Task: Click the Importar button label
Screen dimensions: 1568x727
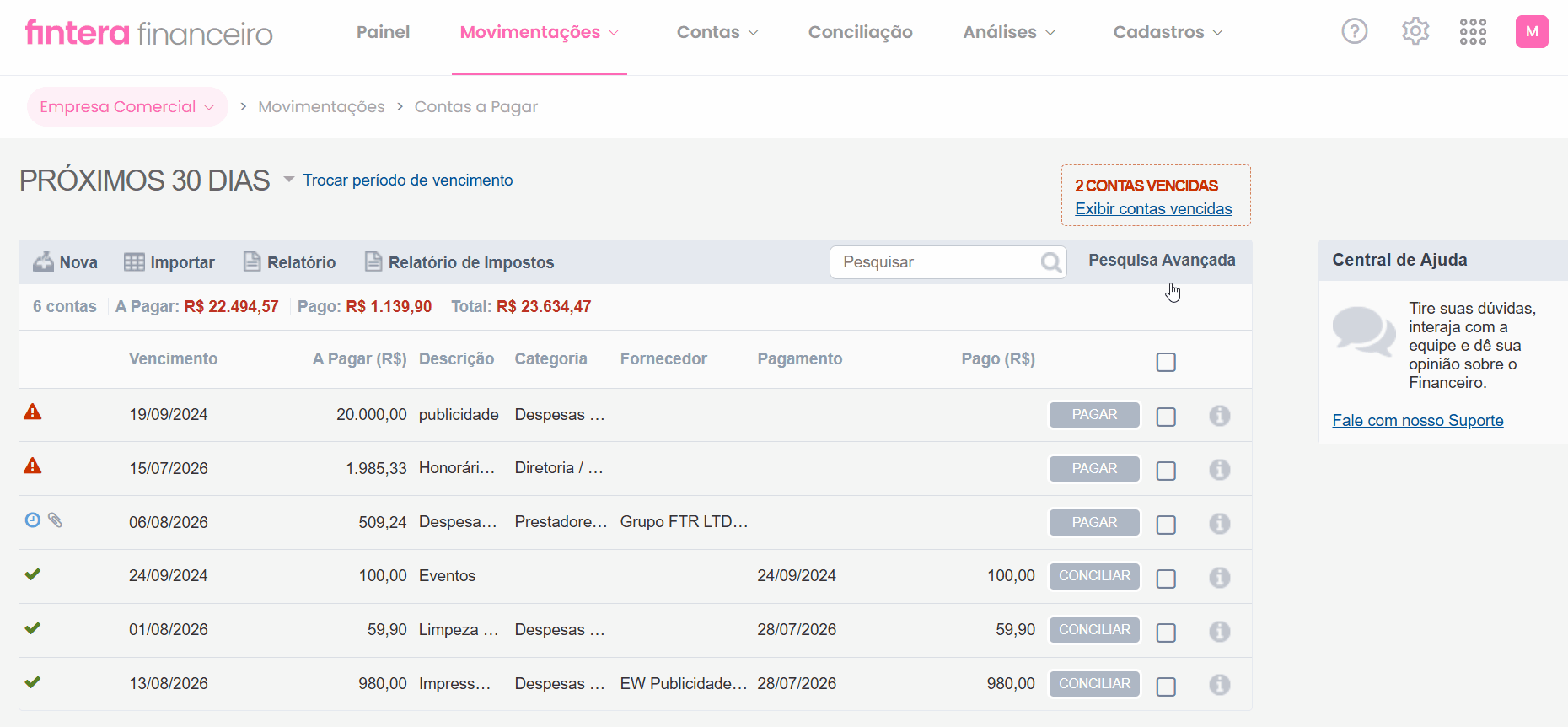Action: pyautogui.click(x=182, y=262)
